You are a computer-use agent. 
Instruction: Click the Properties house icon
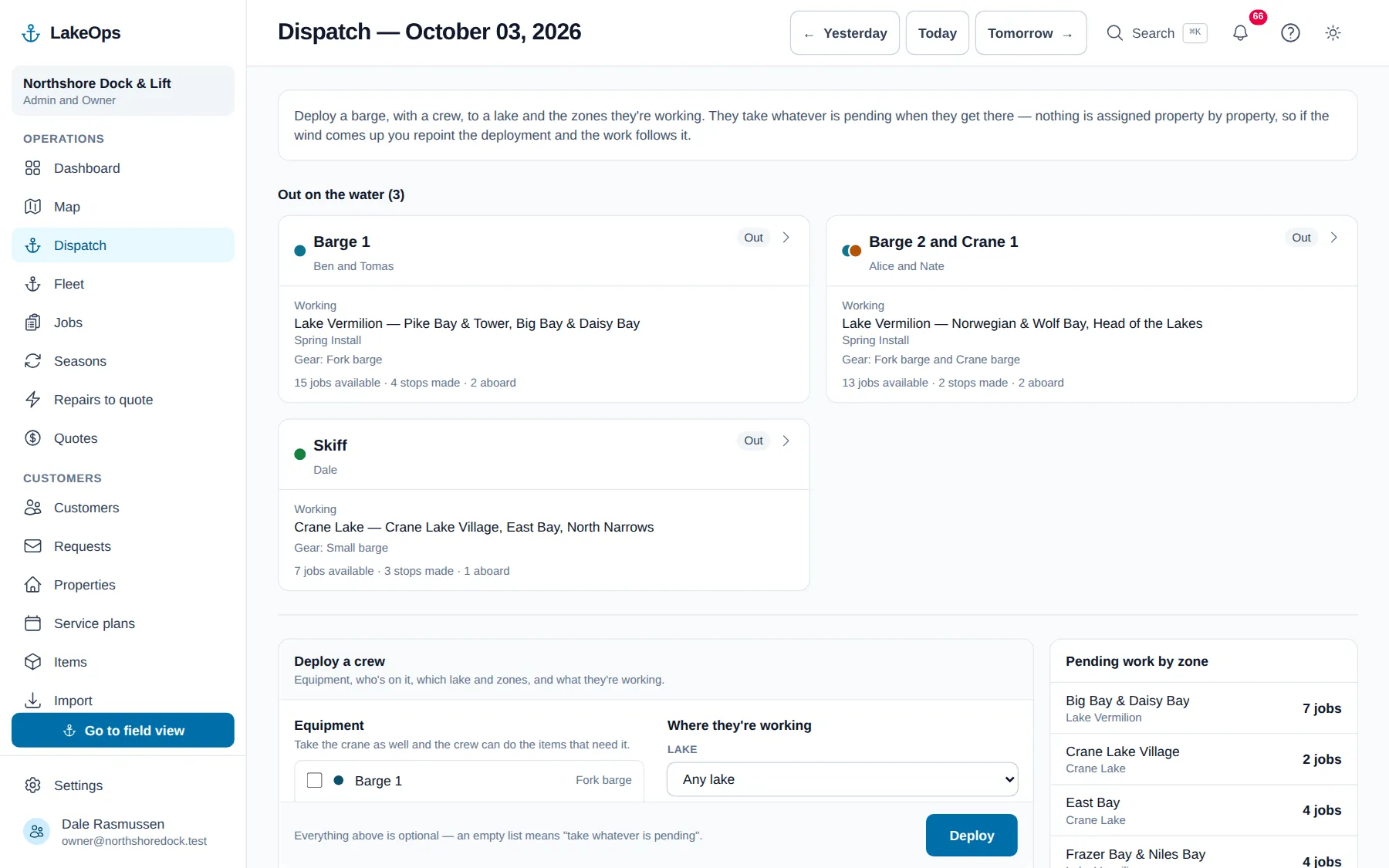[32, 585]
